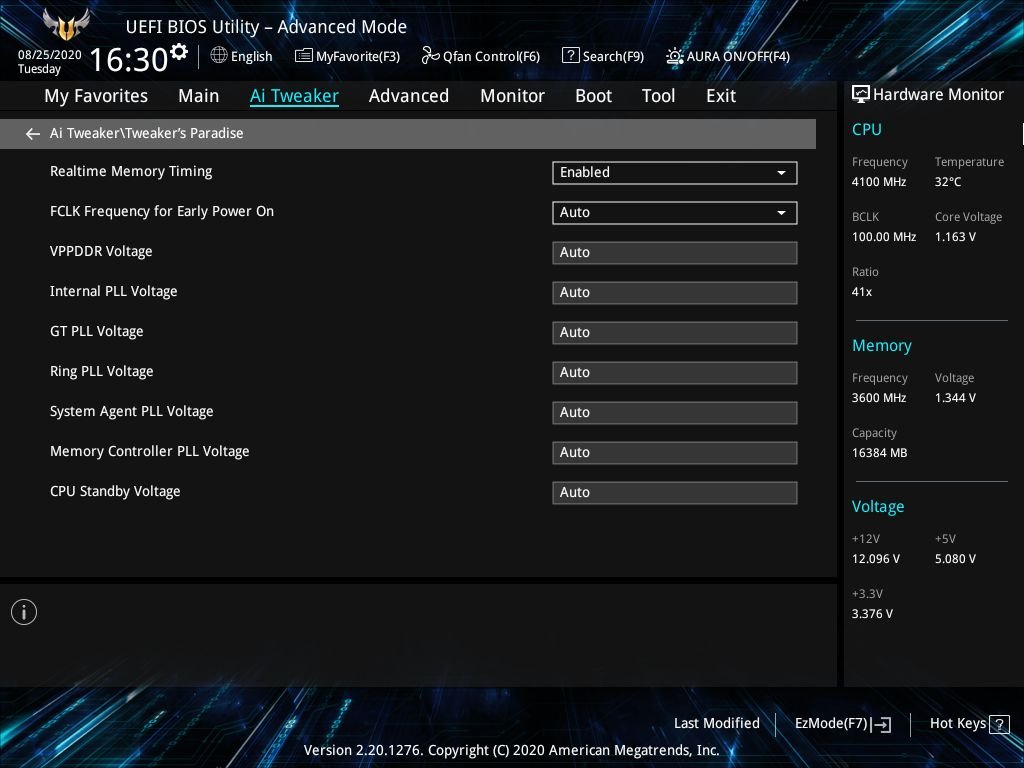Switch to the Main tab

tap(199, 96)
